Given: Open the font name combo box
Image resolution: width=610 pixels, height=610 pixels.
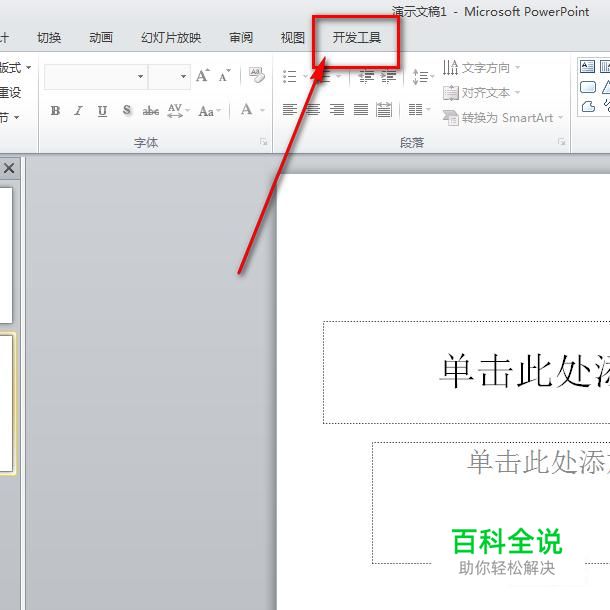Looking at the screenshot, I should point(96,76).
